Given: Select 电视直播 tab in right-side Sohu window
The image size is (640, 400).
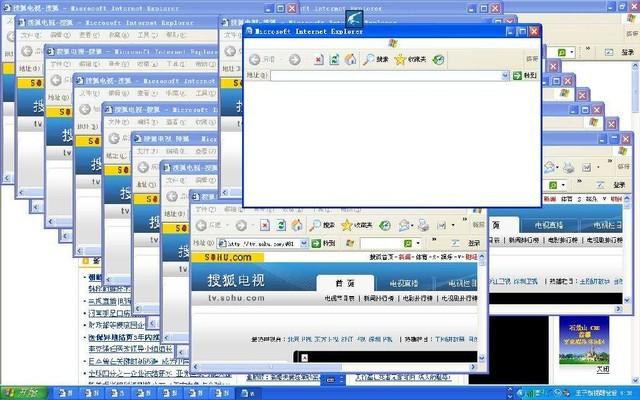Looking at the screenshot, I should pyautogui.click(x=549, y=225).
